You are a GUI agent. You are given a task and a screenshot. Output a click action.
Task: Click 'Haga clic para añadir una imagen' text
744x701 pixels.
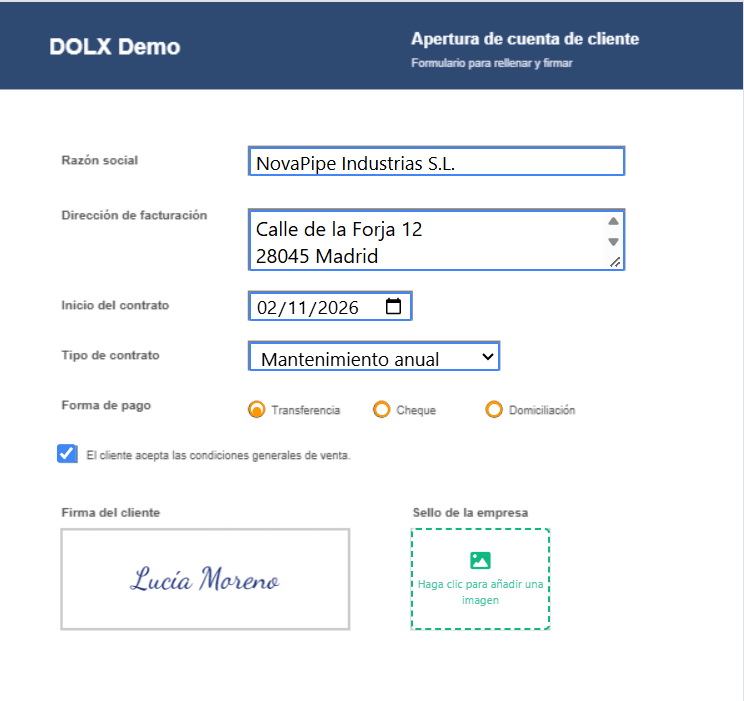pos(480,592)
